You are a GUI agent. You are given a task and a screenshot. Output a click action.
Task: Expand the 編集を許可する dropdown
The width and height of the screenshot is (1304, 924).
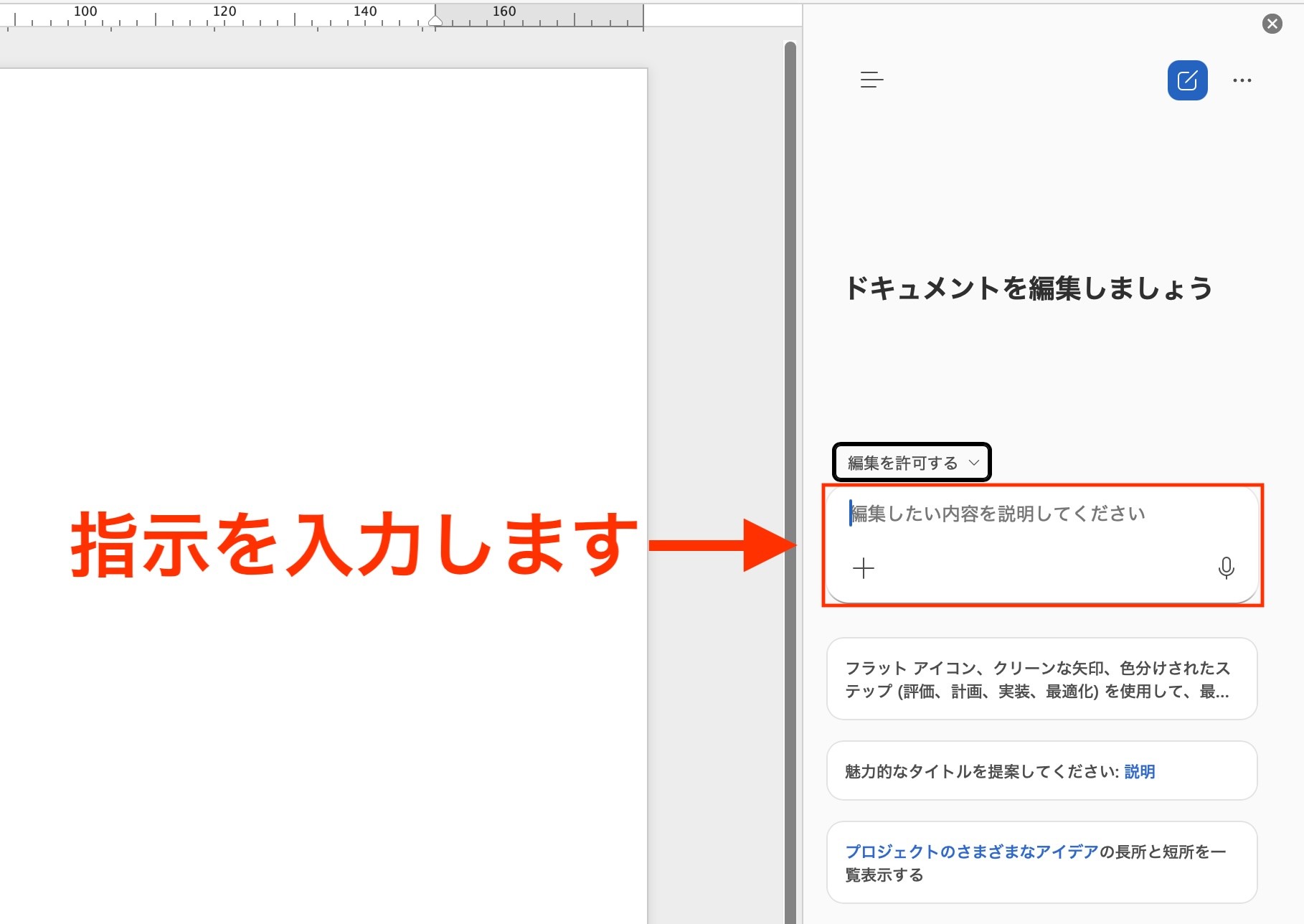click(912, 463)
